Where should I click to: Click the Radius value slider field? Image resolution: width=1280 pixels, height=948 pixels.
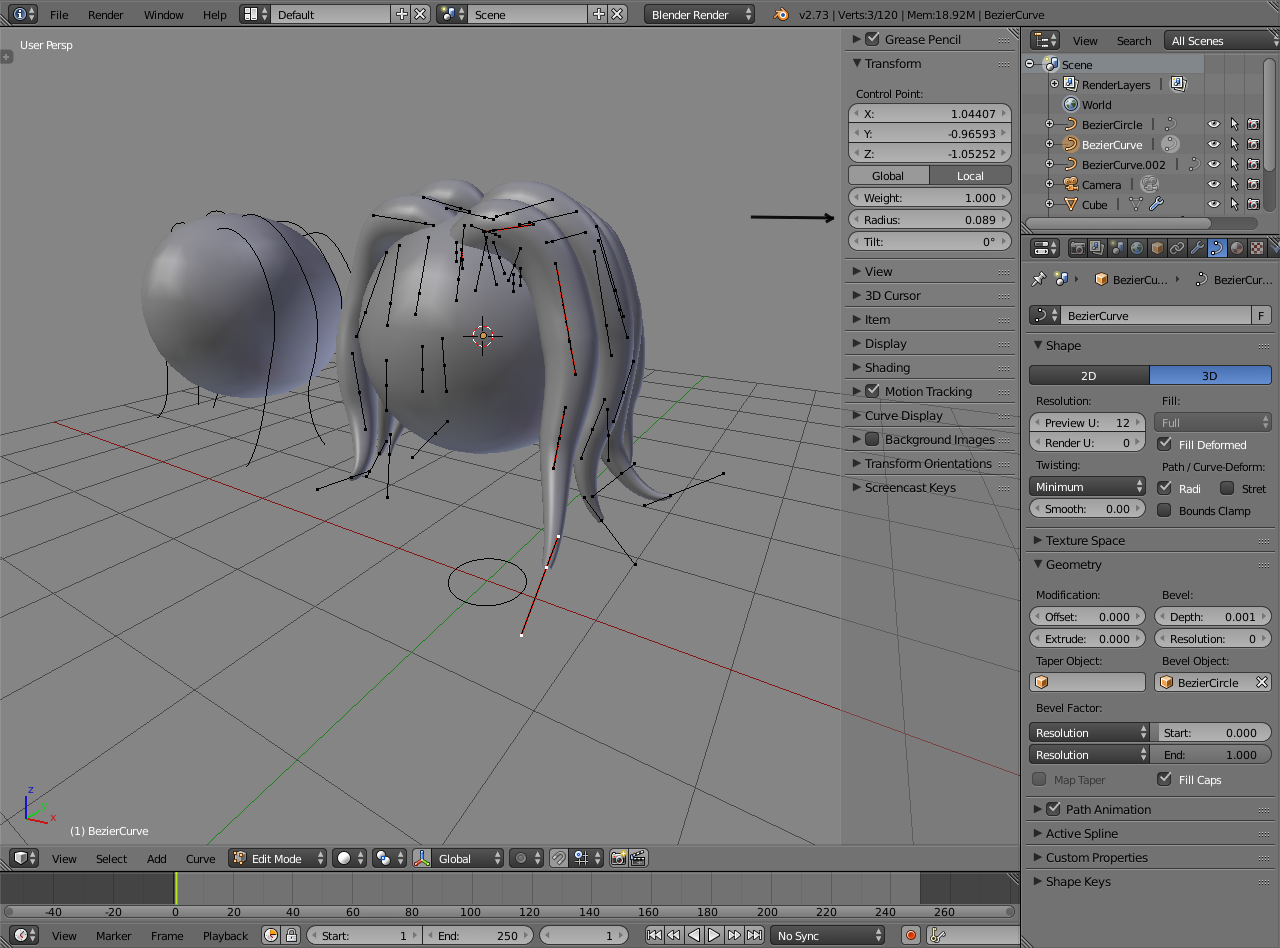(930, 219)
